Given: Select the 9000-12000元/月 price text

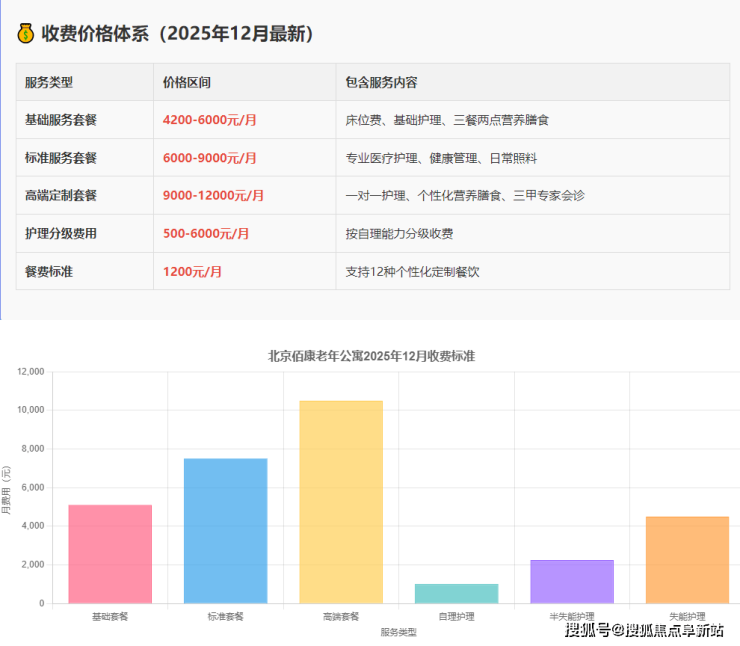Looking at the screenshot, I should pos(213,196).
